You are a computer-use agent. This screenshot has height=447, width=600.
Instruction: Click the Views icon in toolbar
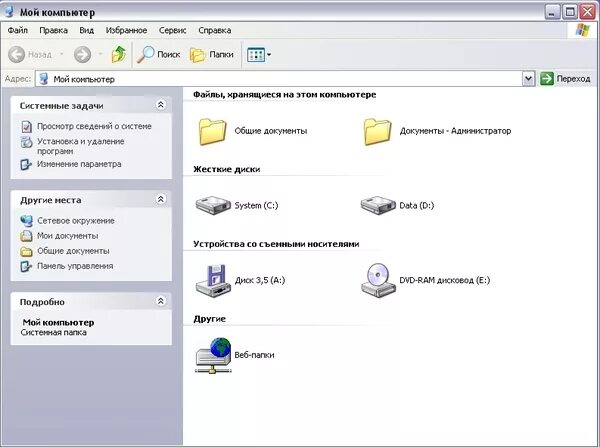click(x=256, y=55)
